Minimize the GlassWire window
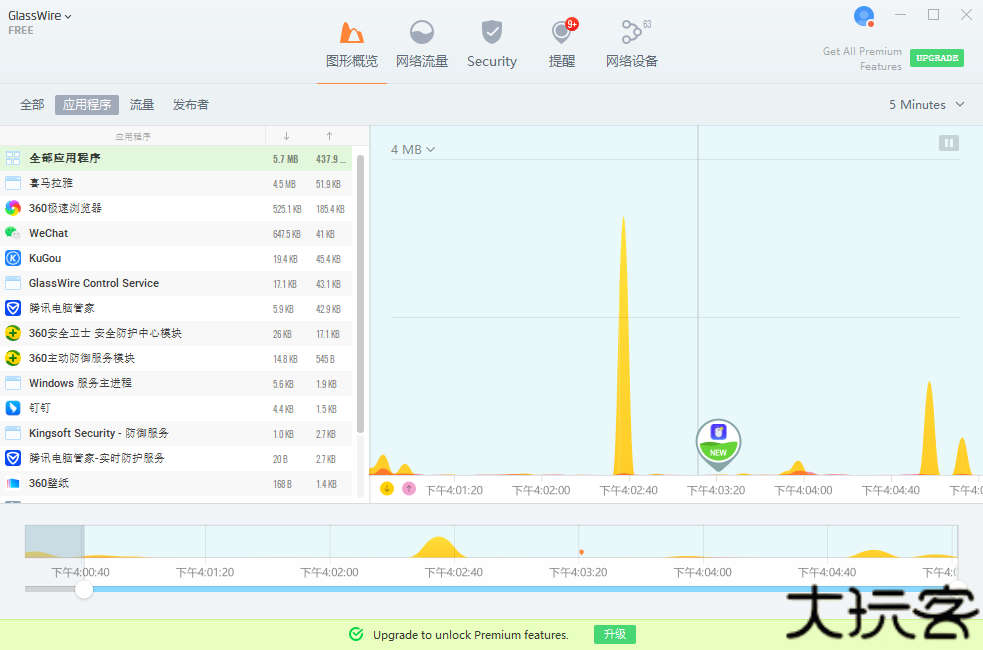The height and width of the screenshot is (650, 983). coord(900,14)
